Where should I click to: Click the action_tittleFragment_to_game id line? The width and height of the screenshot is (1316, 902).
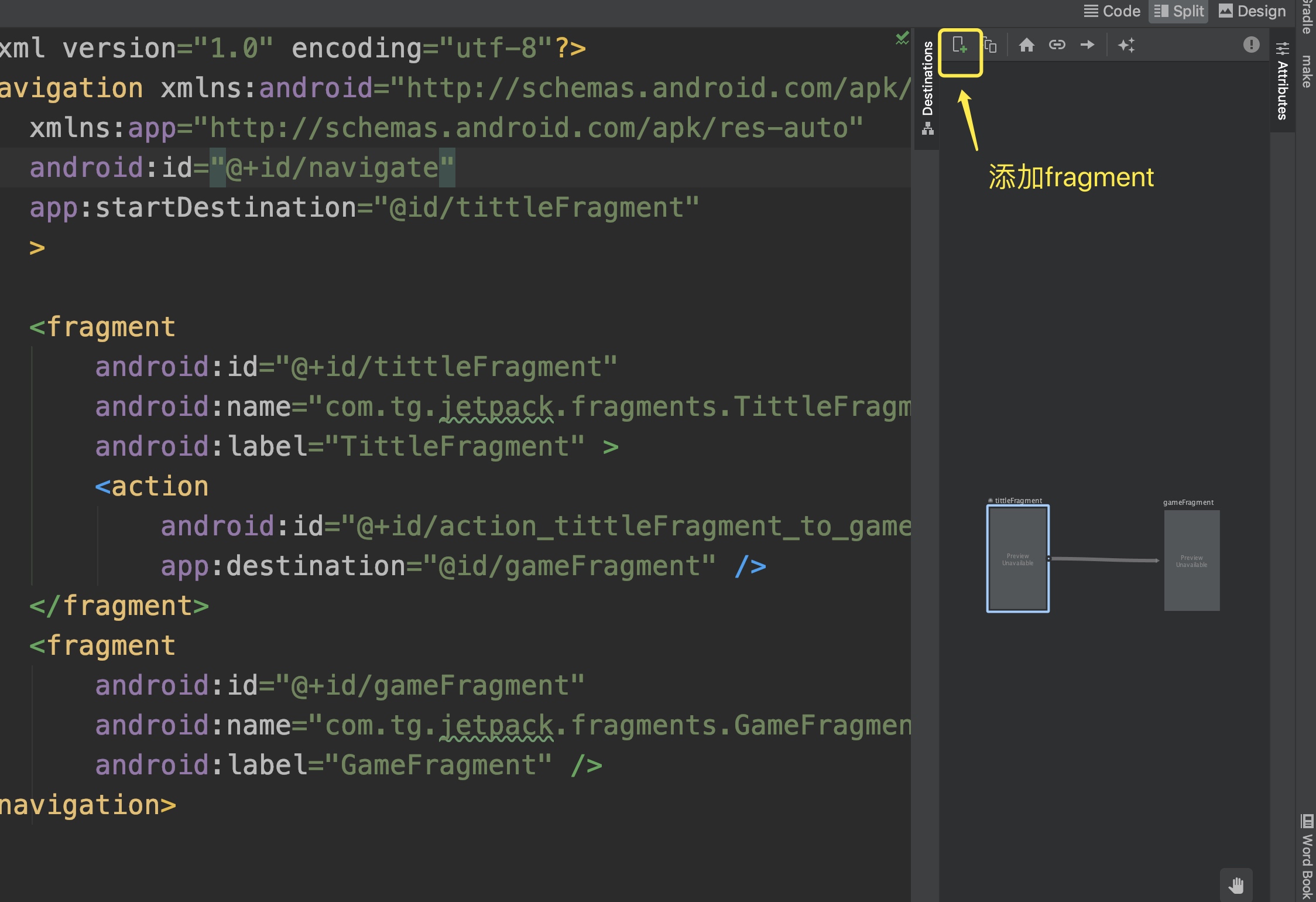(x=536, y=527)
